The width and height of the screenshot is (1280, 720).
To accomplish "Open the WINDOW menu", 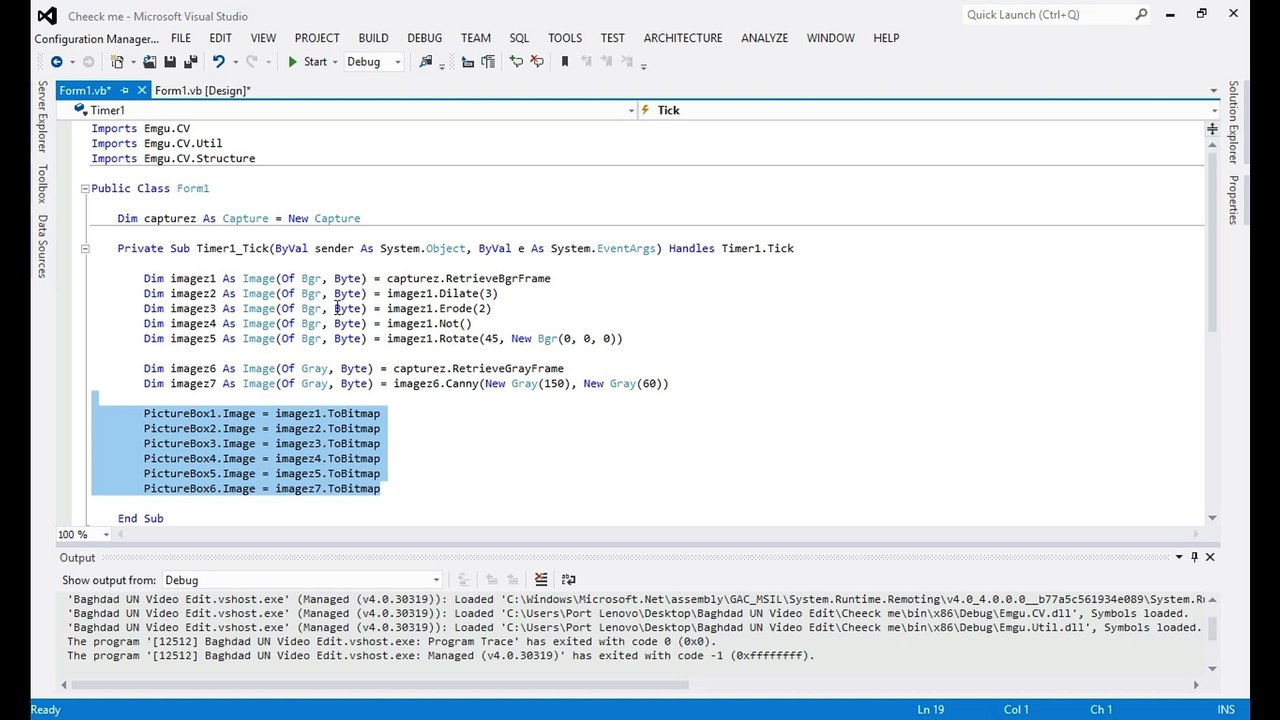I will 831,38.
